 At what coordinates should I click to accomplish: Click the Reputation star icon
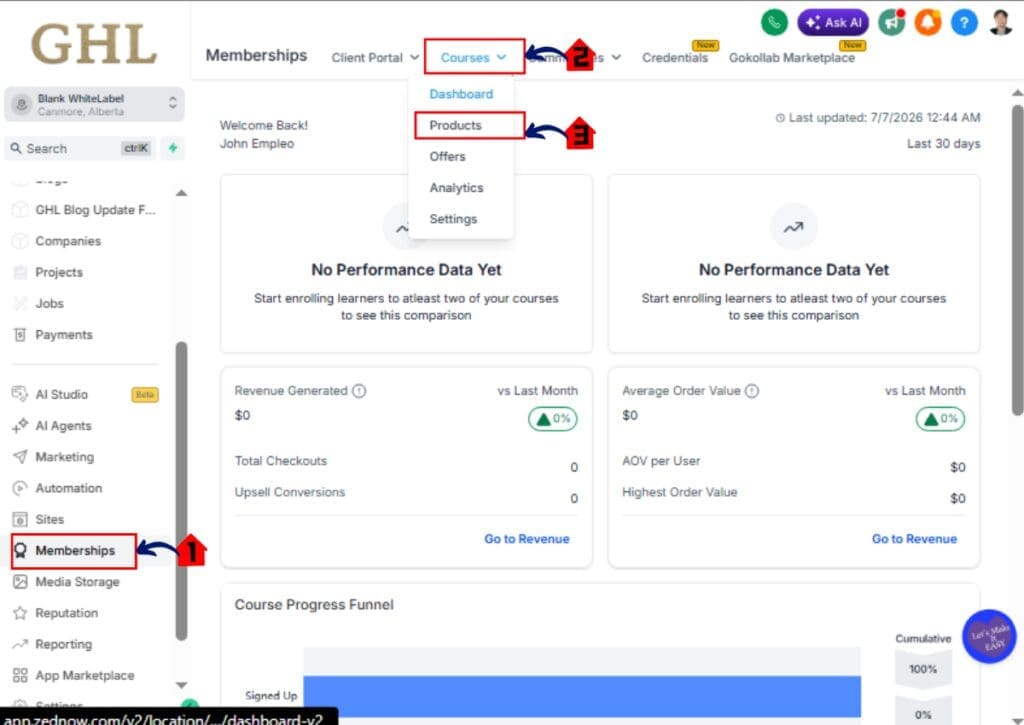(20, 613)
